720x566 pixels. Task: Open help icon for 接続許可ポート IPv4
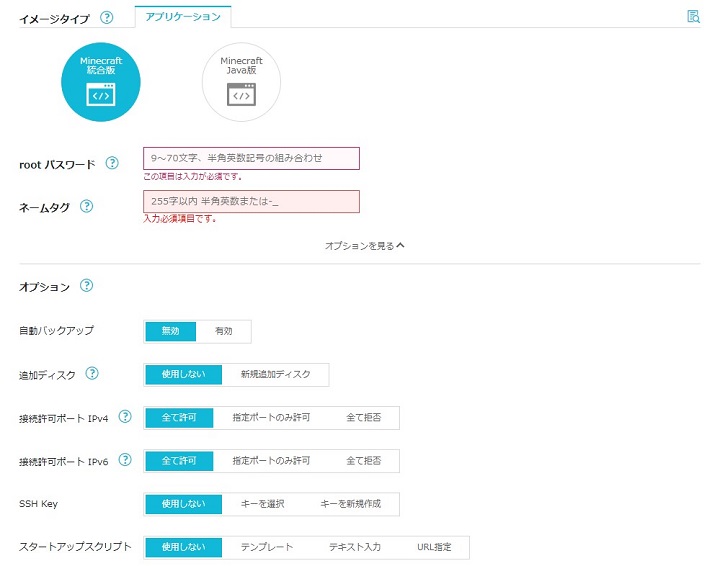[x=125, y=417]
